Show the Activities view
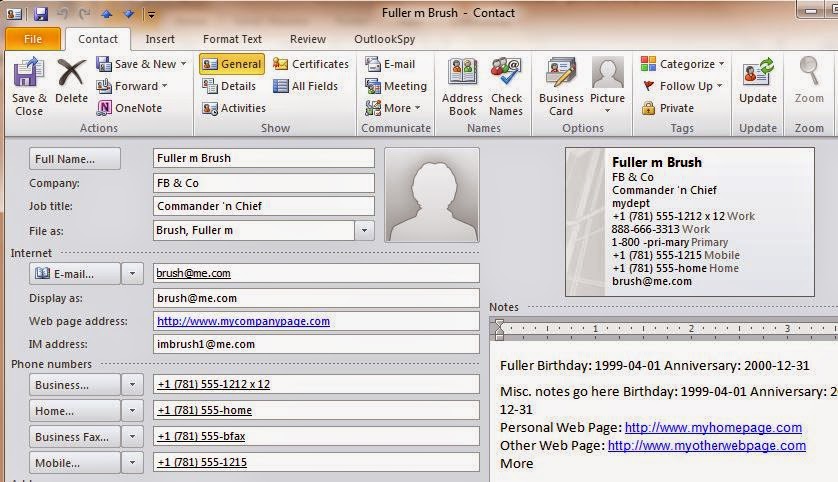 tap(234, 108)
